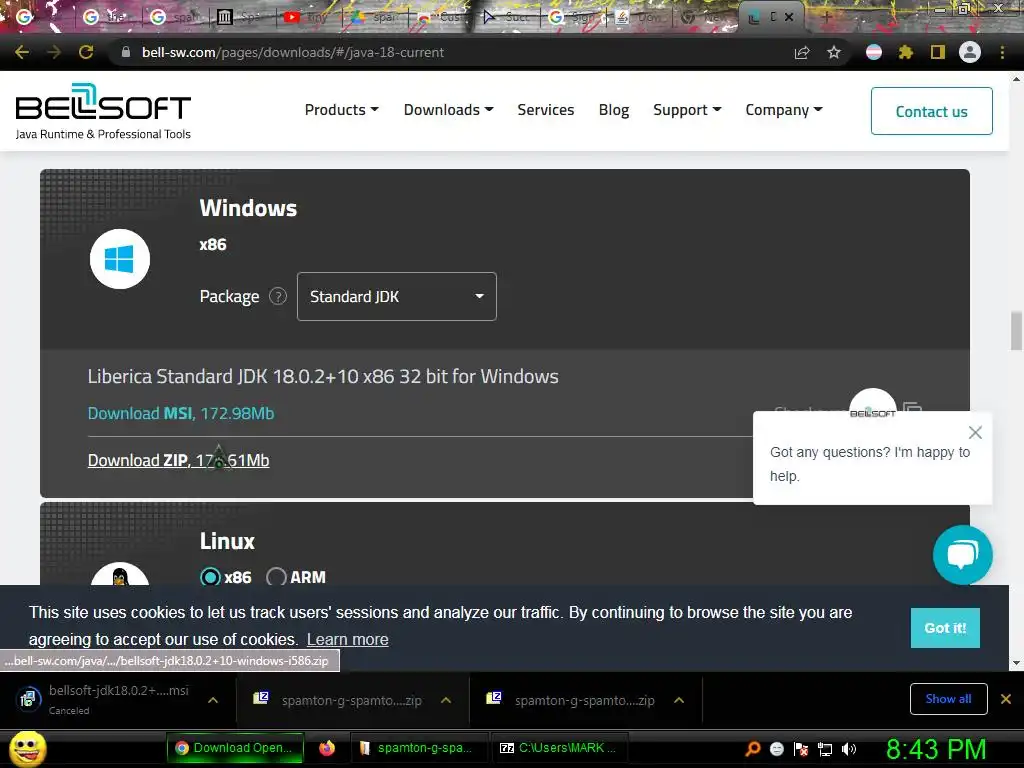Select the Linux ARM radio button

(276, 577)
